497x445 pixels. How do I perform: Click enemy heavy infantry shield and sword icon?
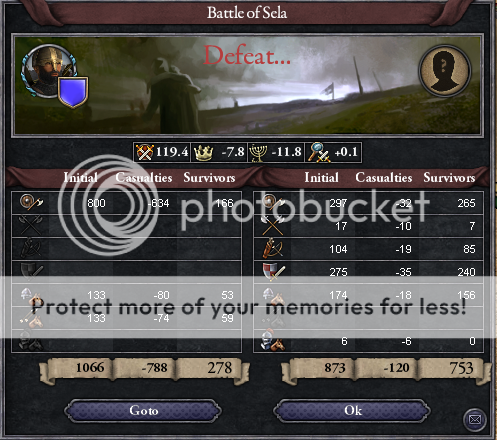point(273,272)
